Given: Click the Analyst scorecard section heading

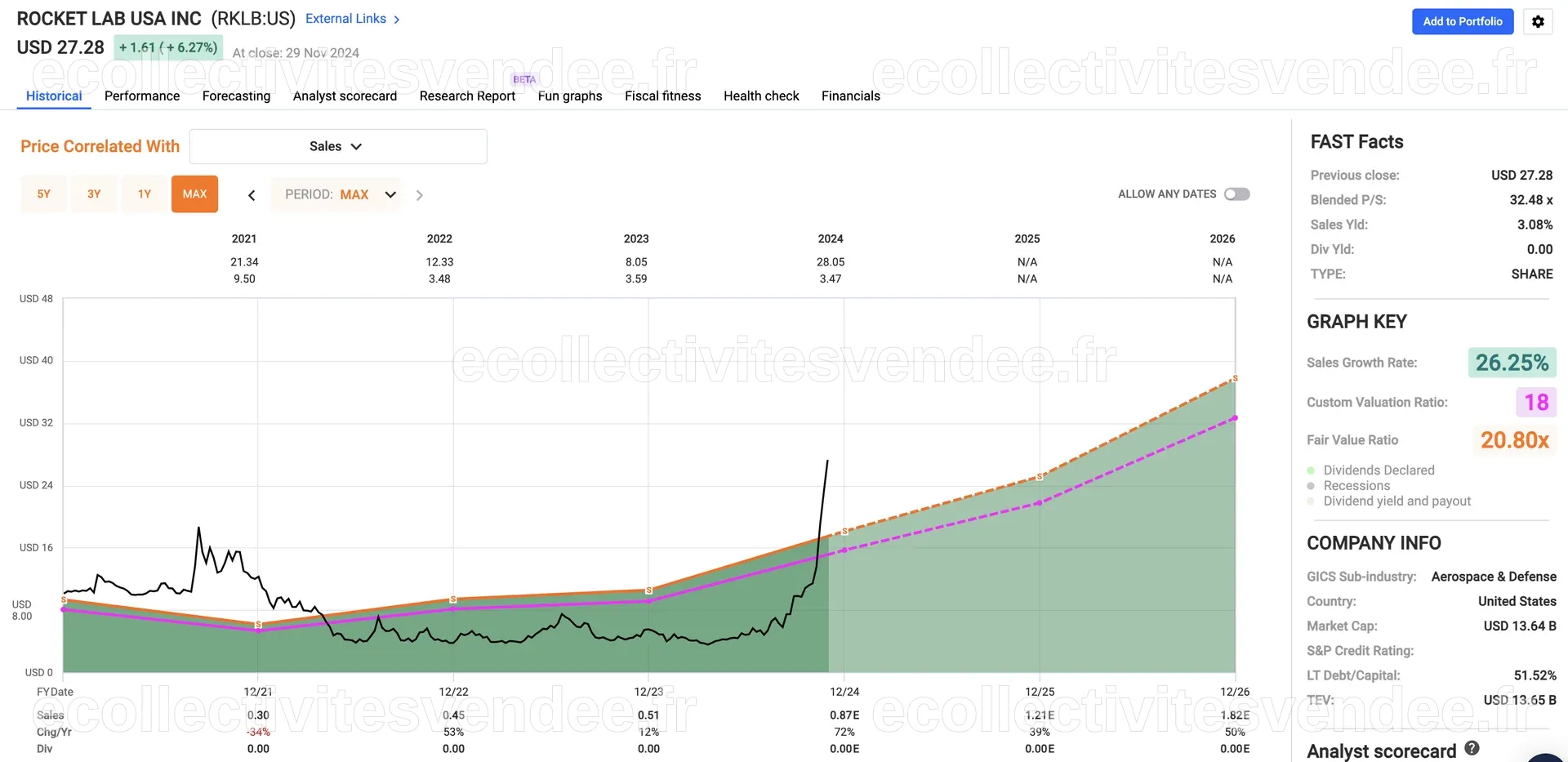Looking at the screenshot, I should point(1381,751).
